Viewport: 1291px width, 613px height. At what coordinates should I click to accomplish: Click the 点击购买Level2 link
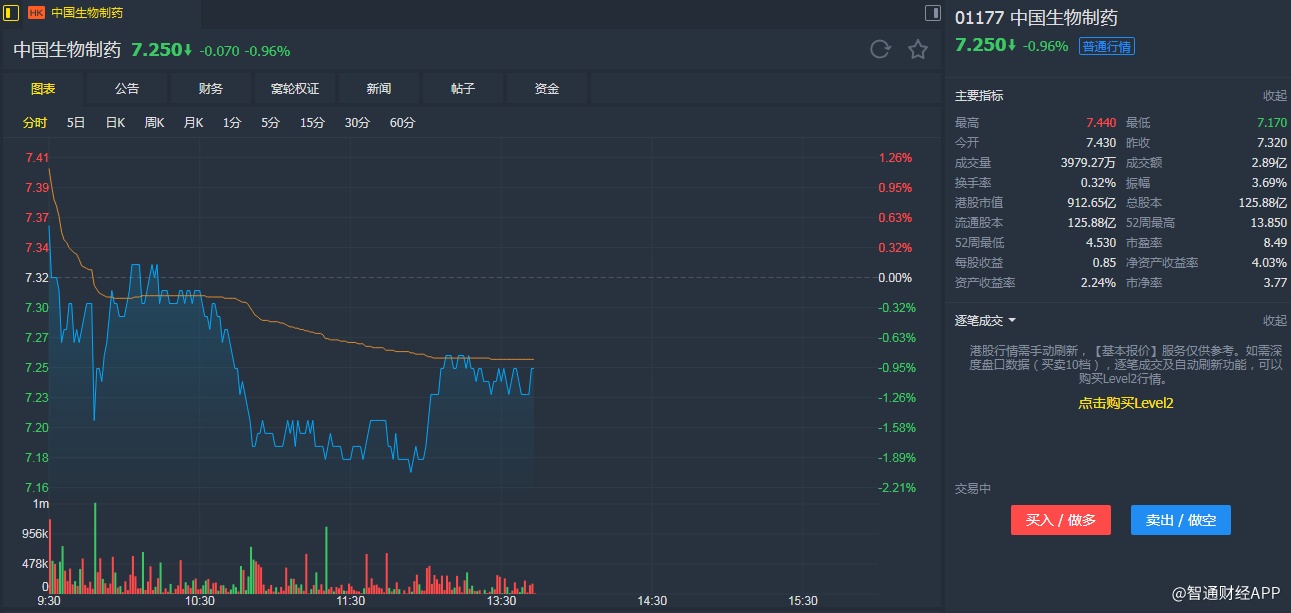click(1125, 403)
